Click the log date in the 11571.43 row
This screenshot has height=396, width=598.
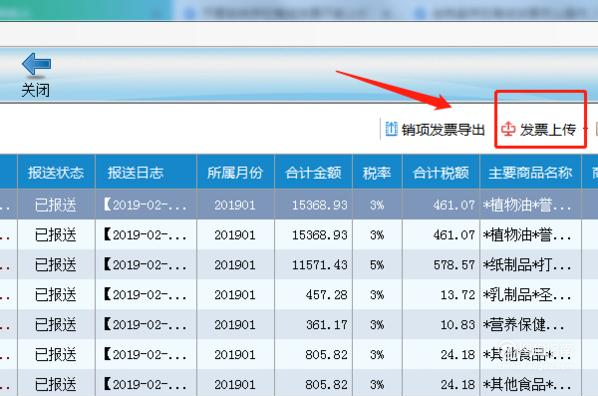[x=145, y=265]
